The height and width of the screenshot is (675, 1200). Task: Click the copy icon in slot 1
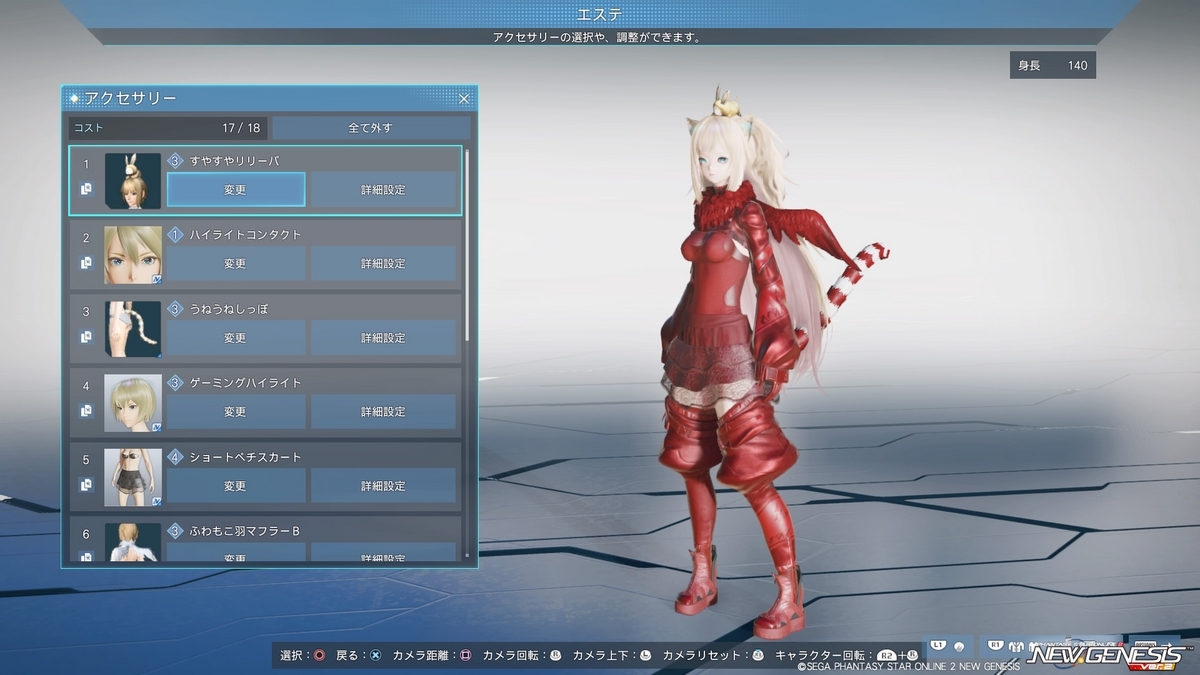[87, 189]
